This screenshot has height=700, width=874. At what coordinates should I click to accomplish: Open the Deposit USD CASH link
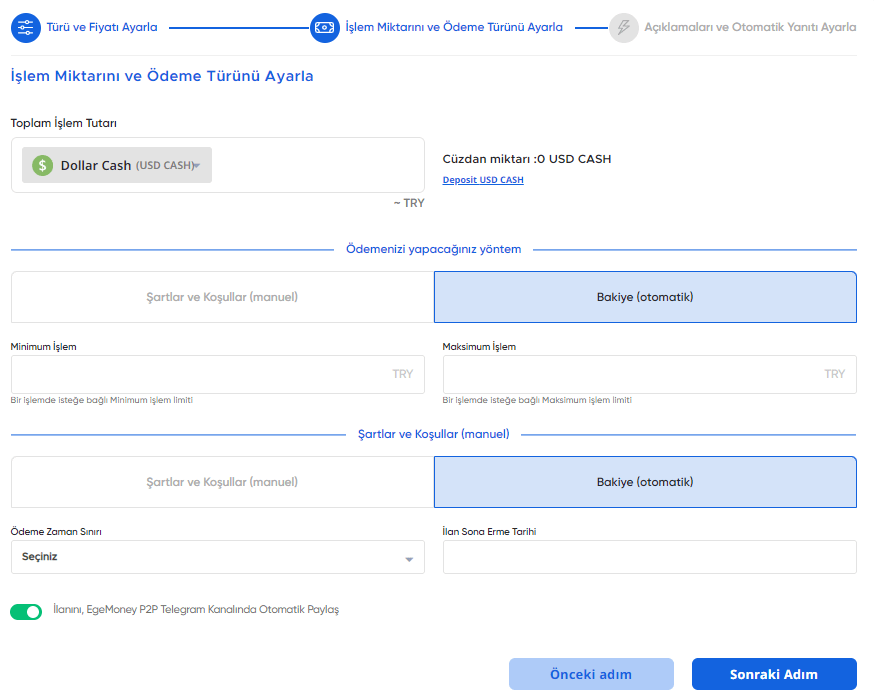pos(482,180)
